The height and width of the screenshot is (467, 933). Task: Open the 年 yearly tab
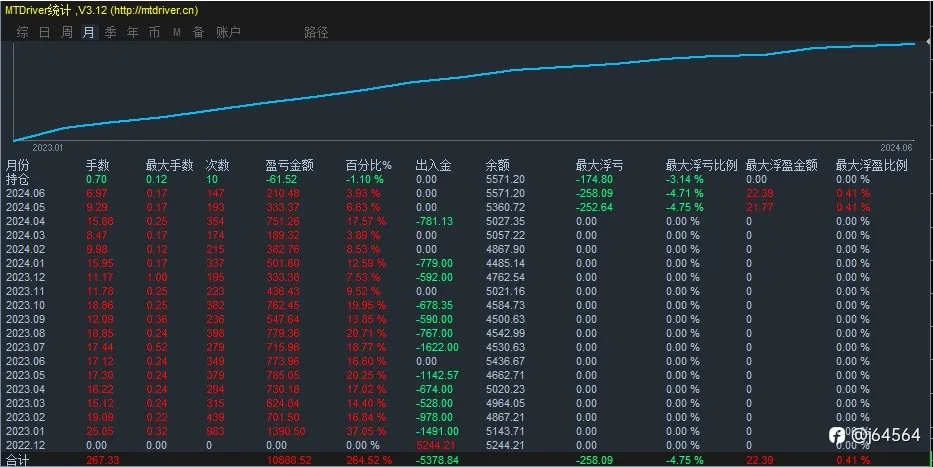(x=133, y=32)
